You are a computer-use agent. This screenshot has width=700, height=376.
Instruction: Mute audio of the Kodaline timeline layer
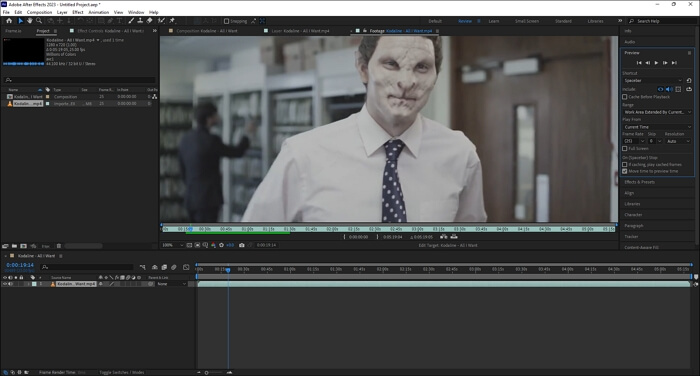coord(10,284)
